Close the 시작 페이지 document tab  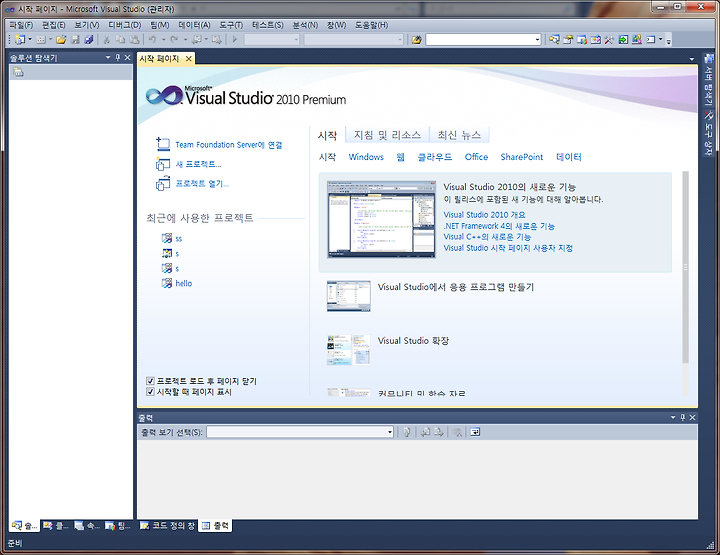pos(188,59)
